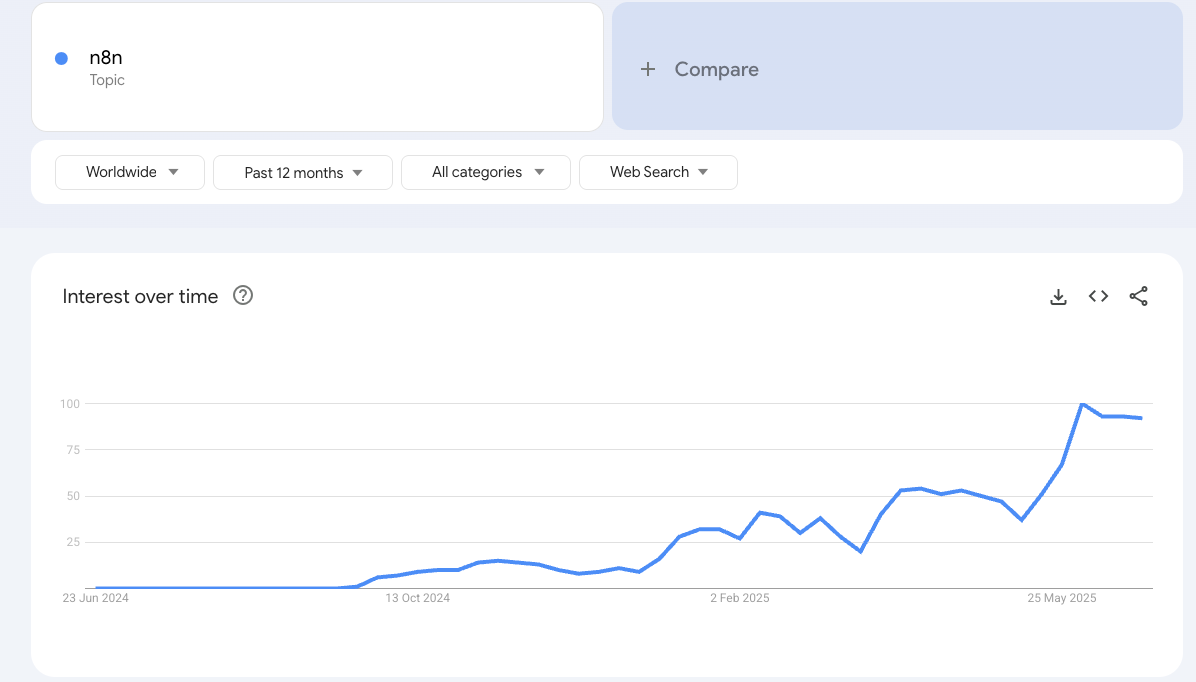Click the 100 y-axis label
The width and height of the screenshot is (1196, 682).
coord(70,404)
